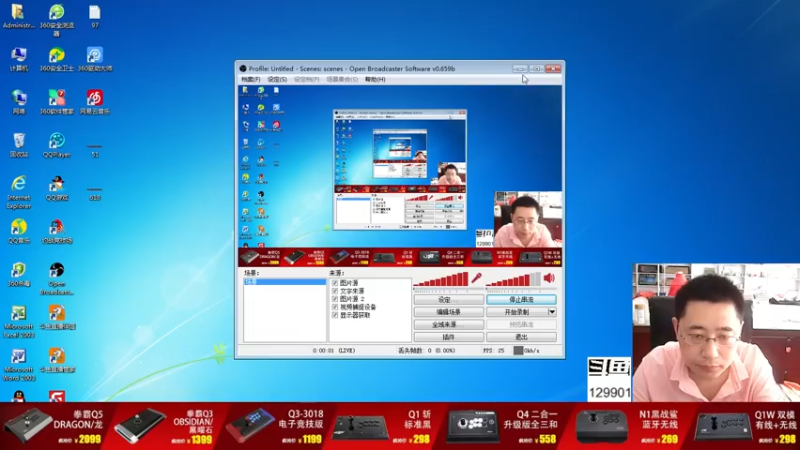
Task: Click the OBS stream preview area
Action: pyautogui.click(x=401, y=176)
